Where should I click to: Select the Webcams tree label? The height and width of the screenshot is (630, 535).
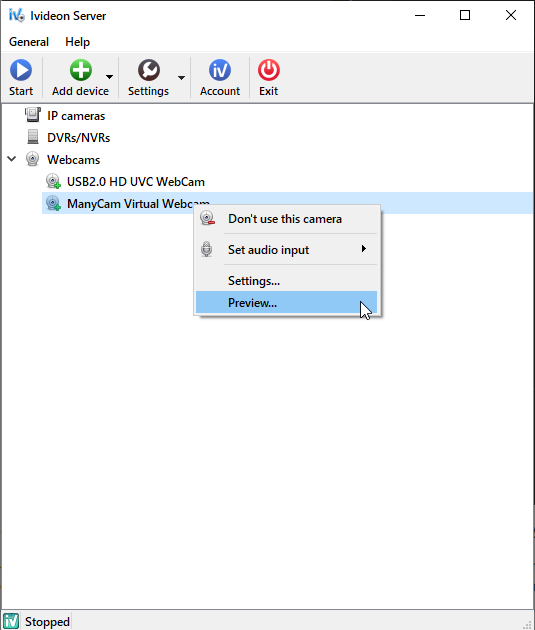[74, 160]
